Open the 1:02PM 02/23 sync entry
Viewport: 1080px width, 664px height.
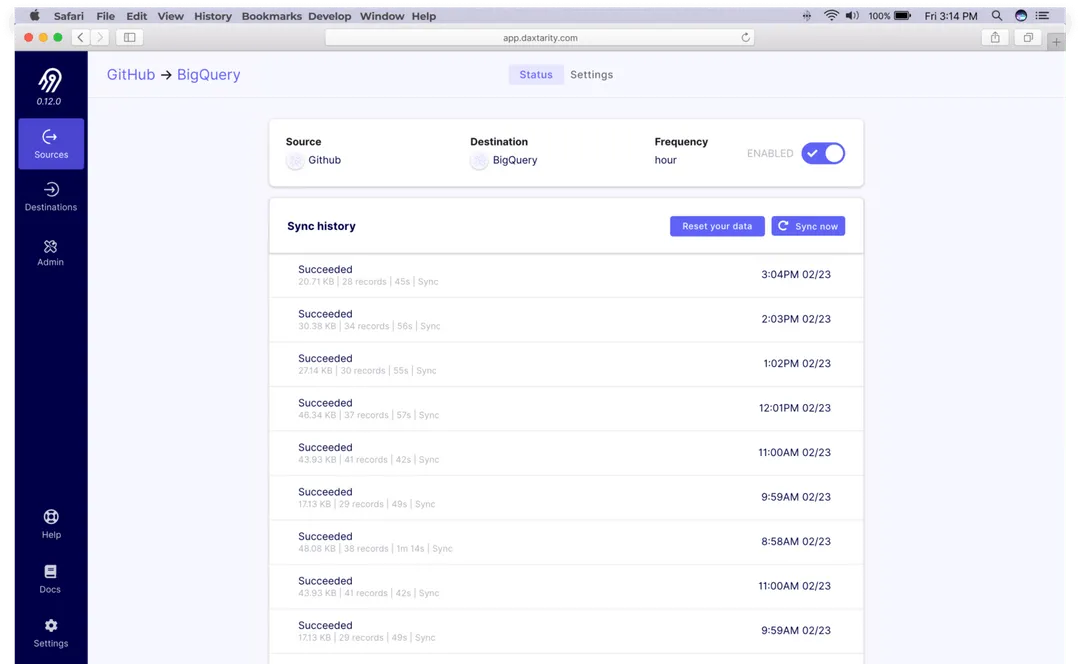[566, 364]
